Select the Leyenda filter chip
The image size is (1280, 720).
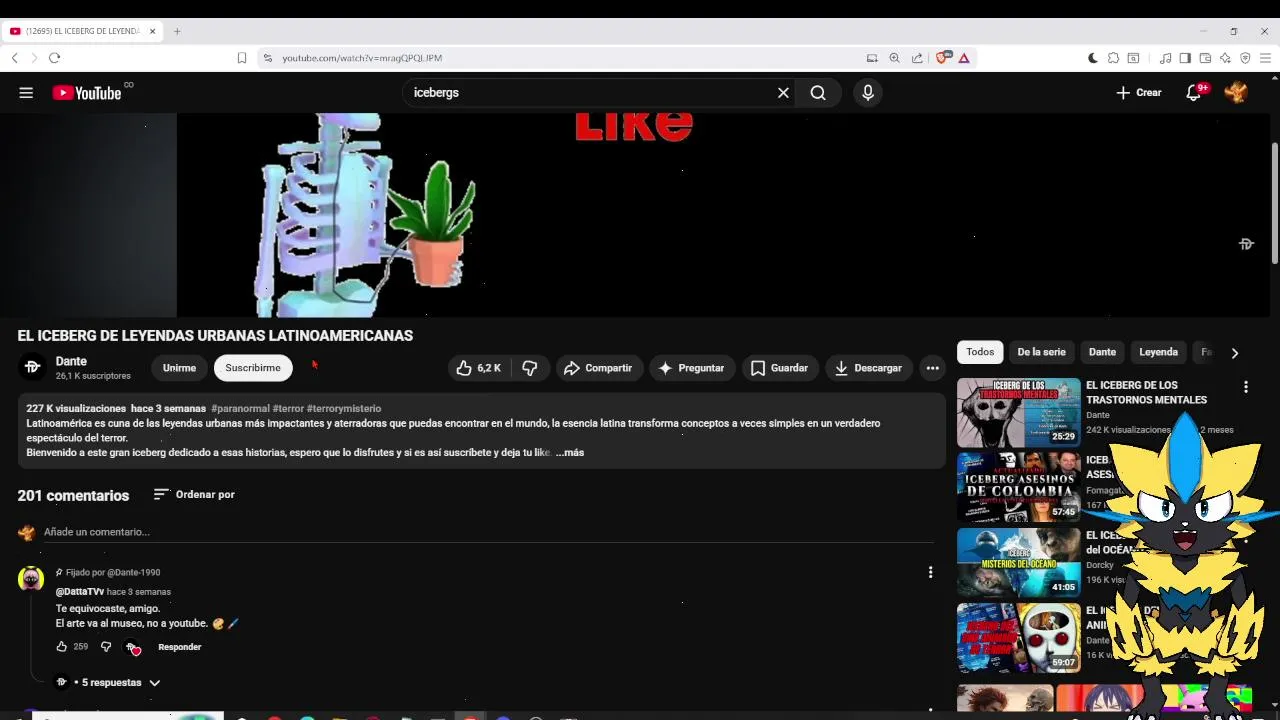click(x=1158, y=352)
